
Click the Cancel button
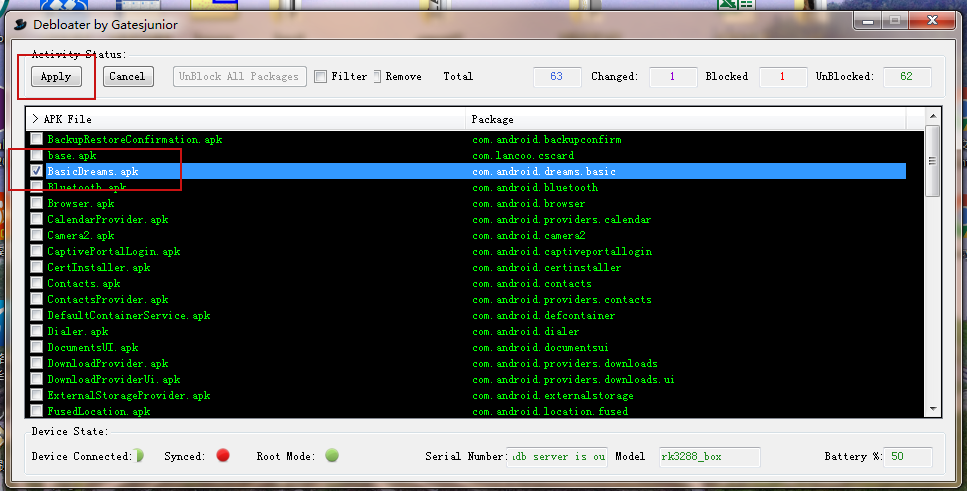(x=128, y=76)
